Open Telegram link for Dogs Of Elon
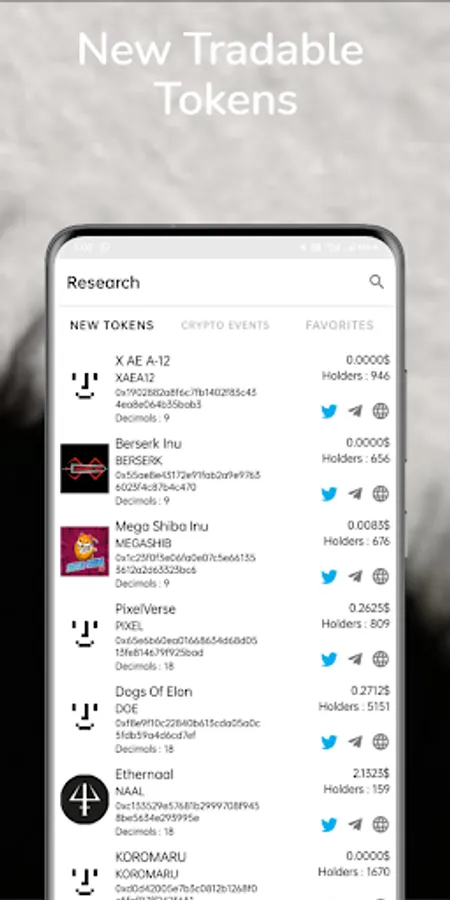The height and width of the screenshot is (900, 450). [x=355, y=742]
